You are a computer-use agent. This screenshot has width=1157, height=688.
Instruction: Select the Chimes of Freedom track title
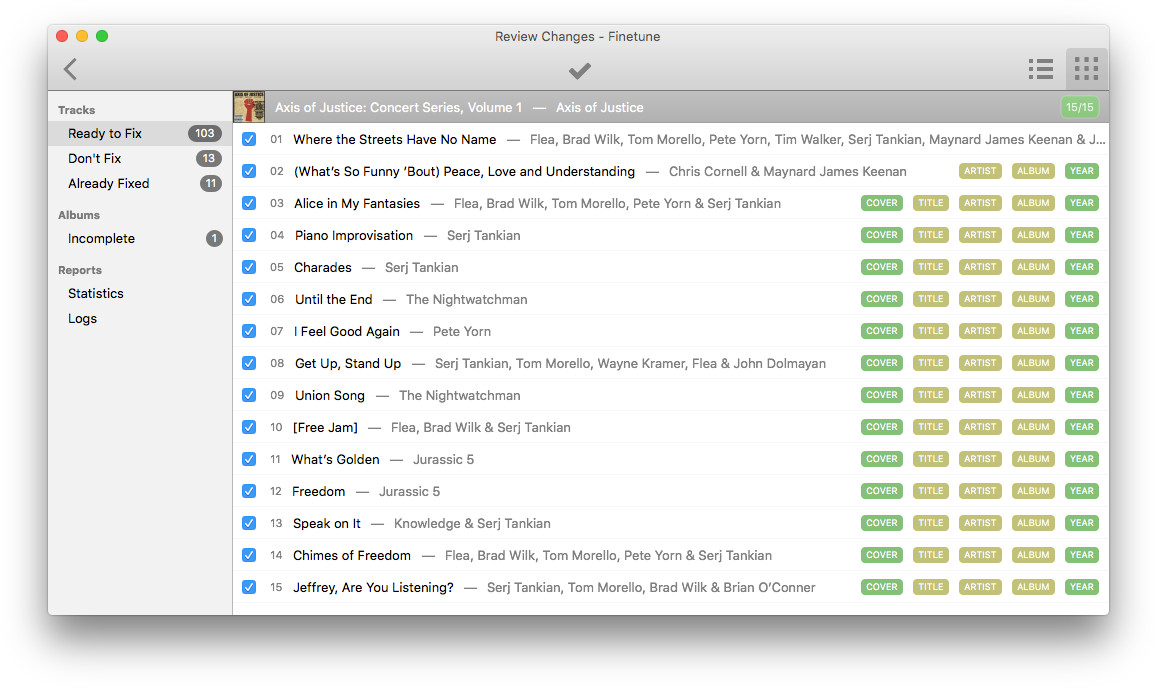tap(351, 555)
